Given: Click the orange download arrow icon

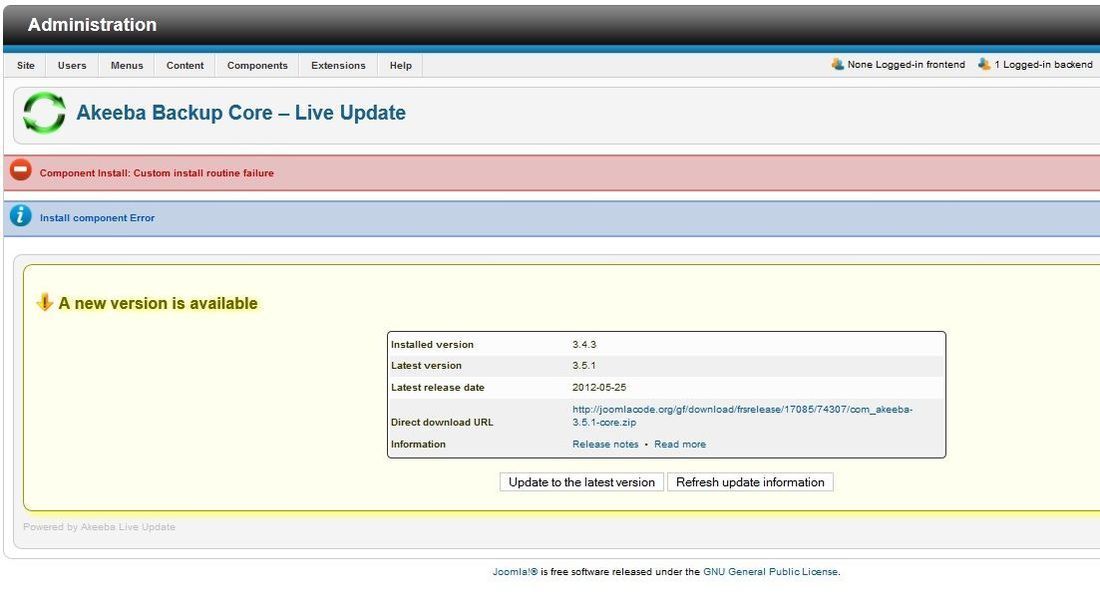Looking at the screenshot, I should coord(45,302).
